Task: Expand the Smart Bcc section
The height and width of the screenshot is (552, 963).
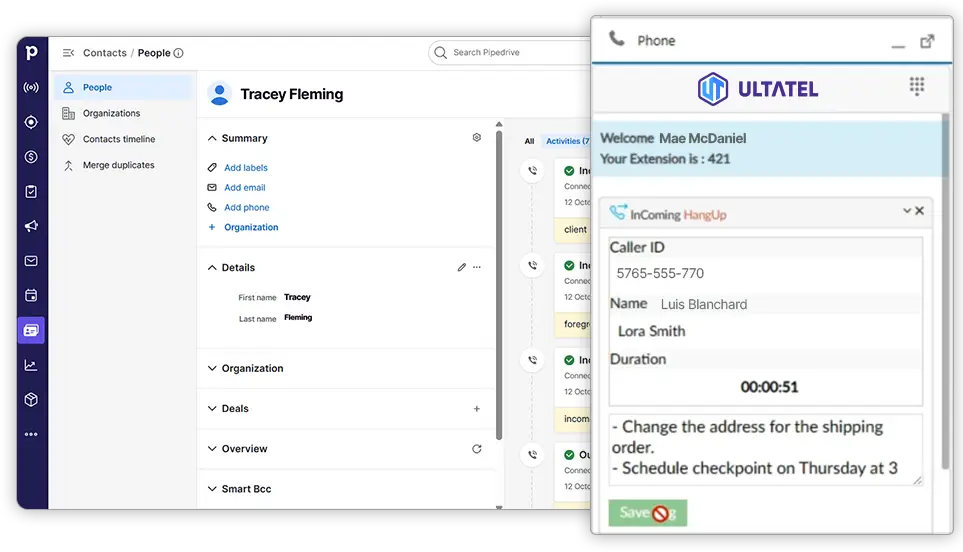Action: (x=212, y=489)
